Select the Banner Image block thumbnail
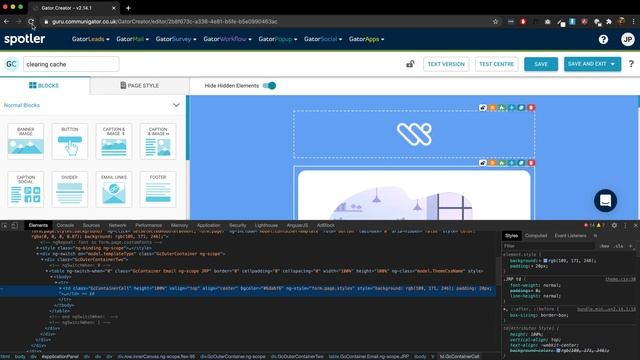Image resolution: width=640 pixels, height=360 pixels. 26,141
